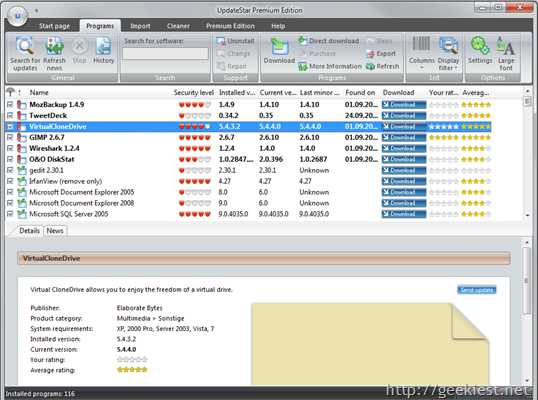Click Repair in the Support group
Viewport: 538px width, 400px height.
pos(232,66)
